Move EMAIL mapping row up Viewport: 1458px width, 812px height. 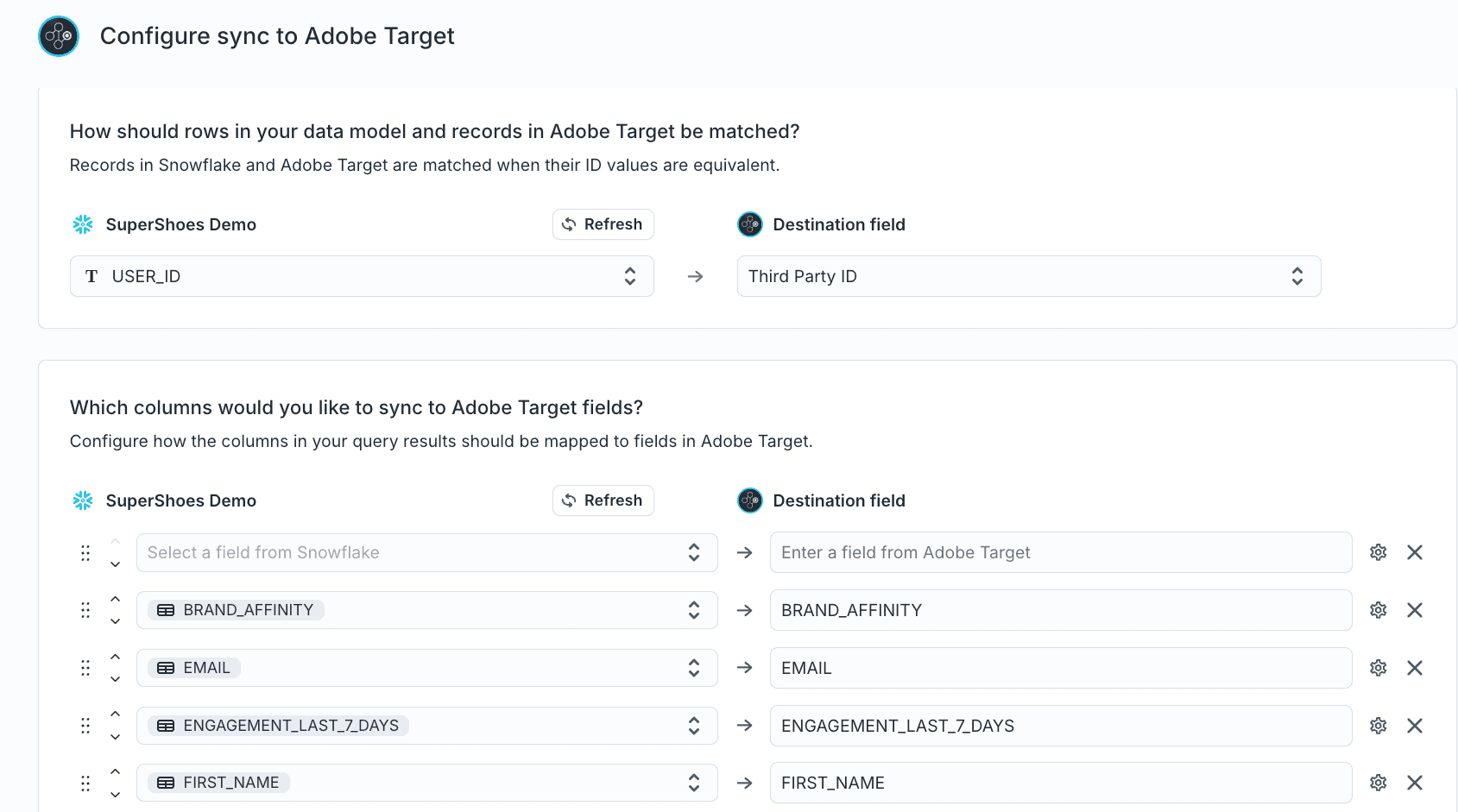pos(115,658)
